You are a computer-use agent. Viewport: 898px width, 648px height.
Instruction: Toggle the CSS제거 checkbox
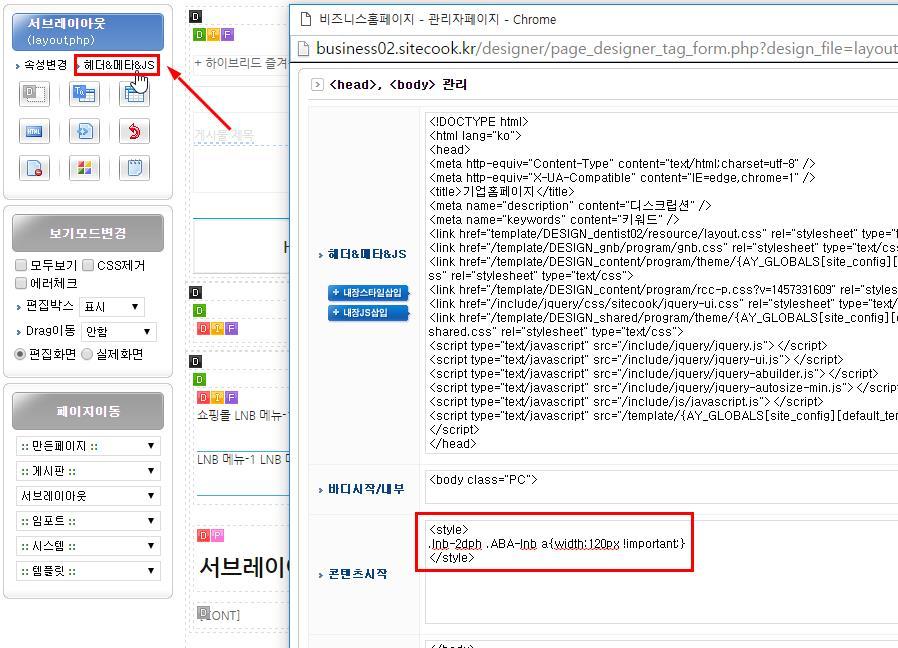coord(88,265)
